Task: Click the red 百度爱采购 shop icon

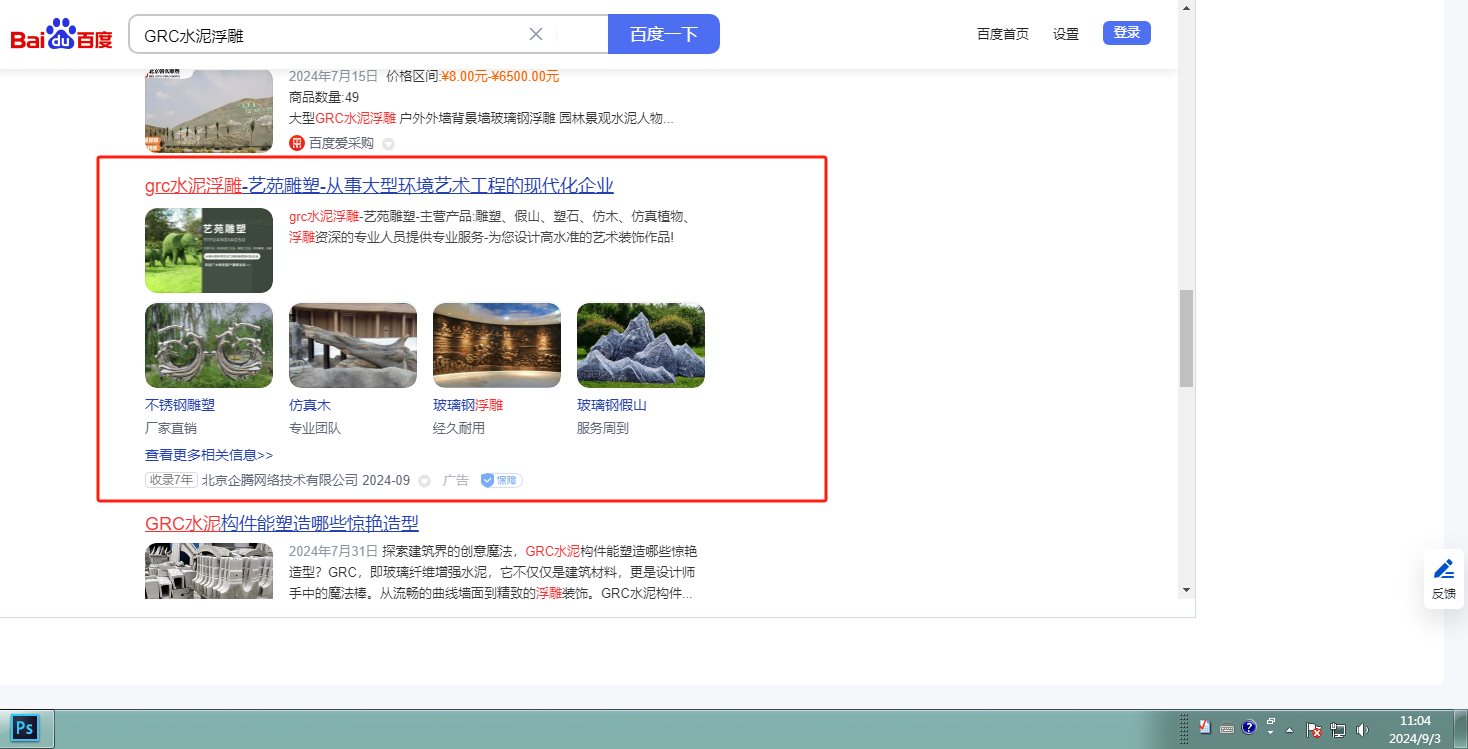Action: 297,143
